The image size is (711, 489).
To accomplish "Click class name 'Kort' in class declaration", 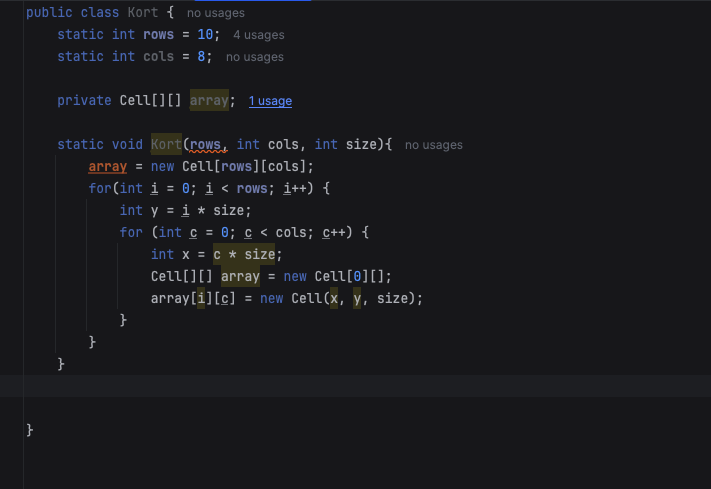I will [143, 12].
